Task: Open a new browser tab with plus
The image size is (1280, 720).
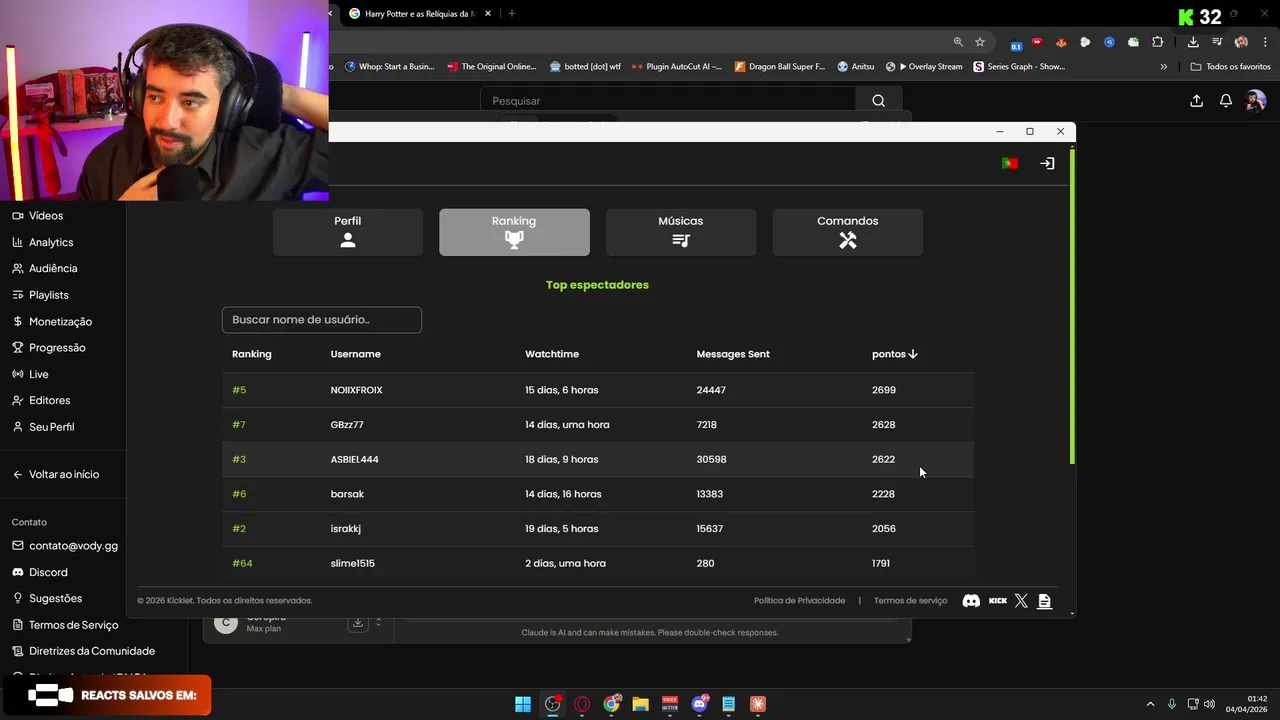Action: 511,14
